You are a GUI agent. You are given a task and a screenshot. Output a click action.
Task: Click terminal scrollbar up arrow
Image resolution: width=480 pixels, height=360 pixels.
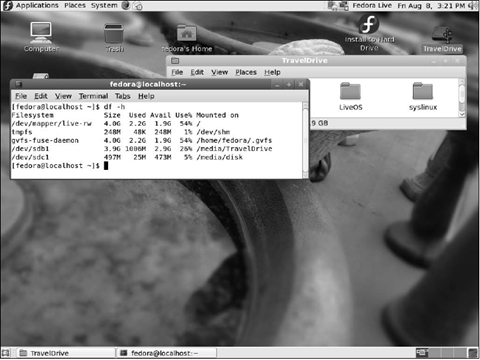click(305, 105)
